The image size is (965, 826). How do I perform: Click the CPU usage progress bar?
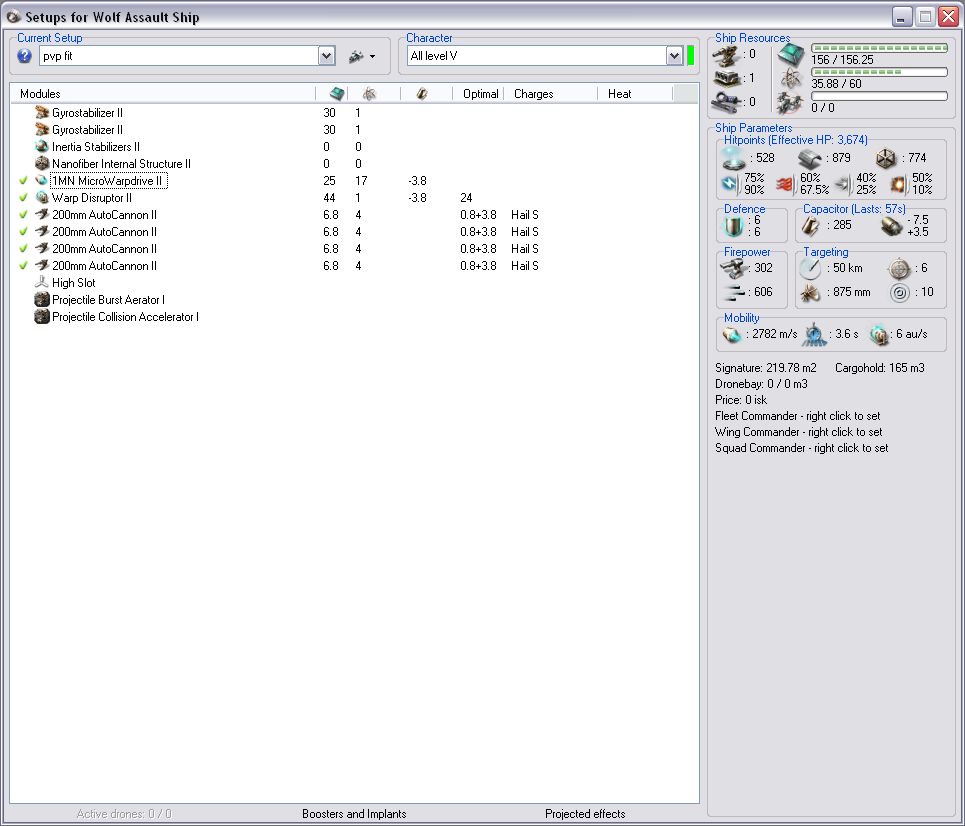(879, 47)
